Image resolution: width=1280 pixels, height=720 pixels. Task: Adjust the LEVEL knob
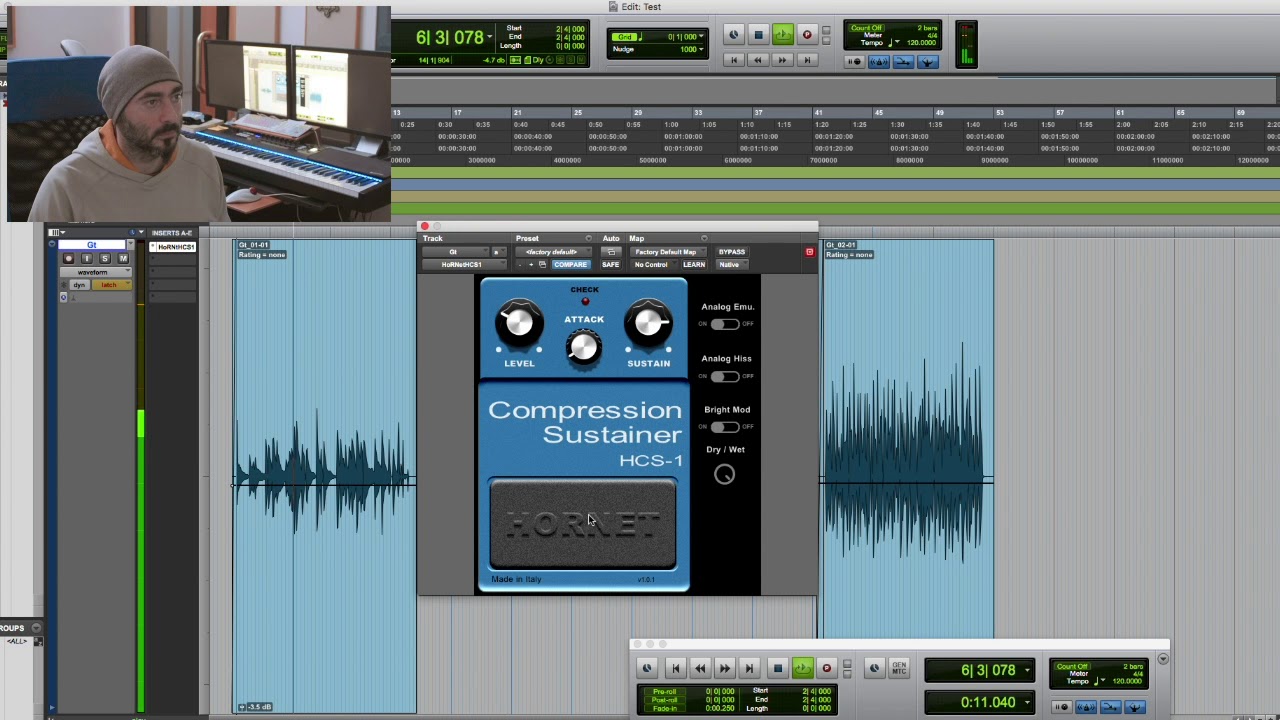[518, 322]
